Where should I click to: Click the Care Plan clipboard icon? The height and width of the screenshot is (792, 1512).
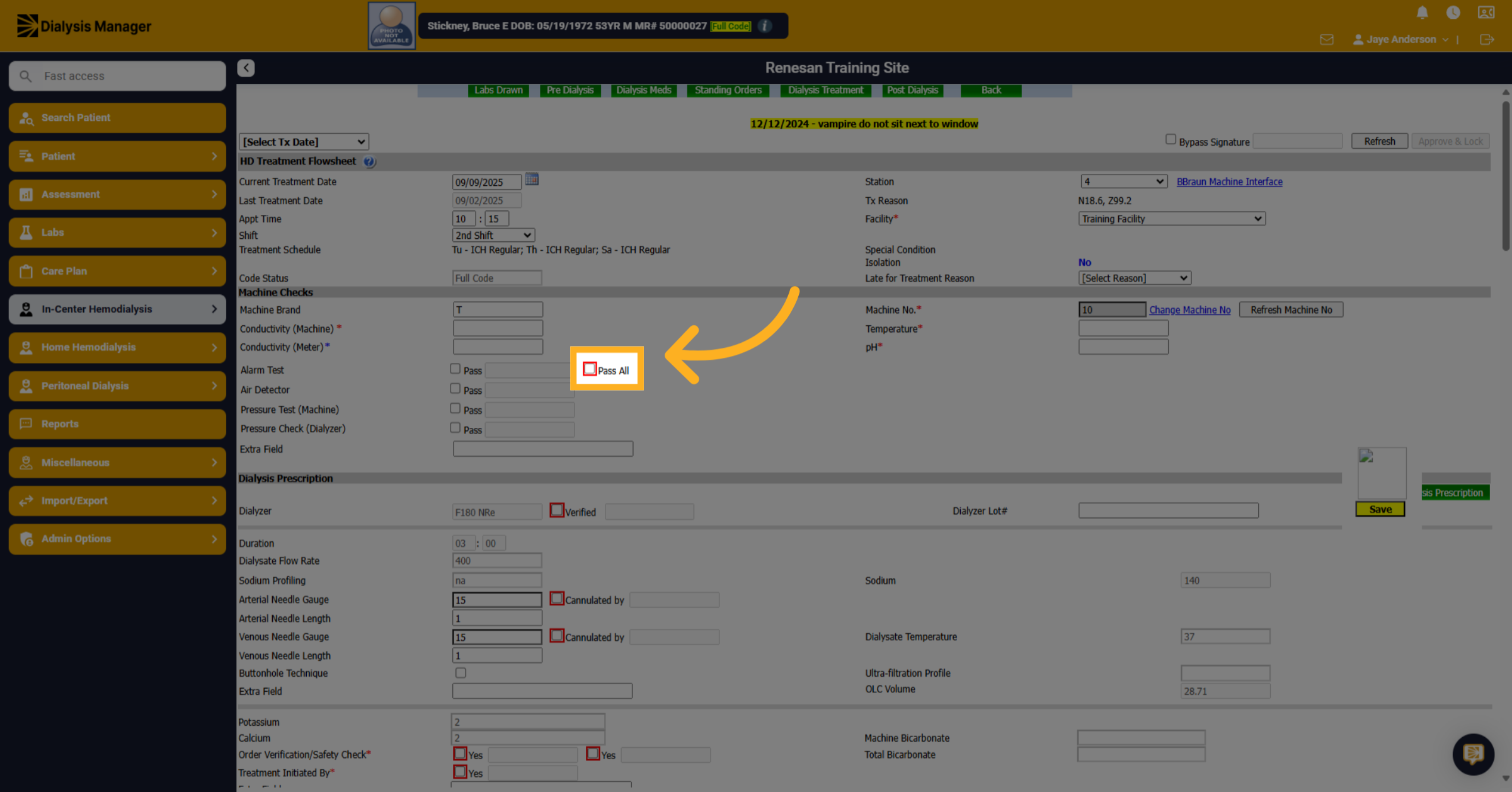(x=26, y=271)
